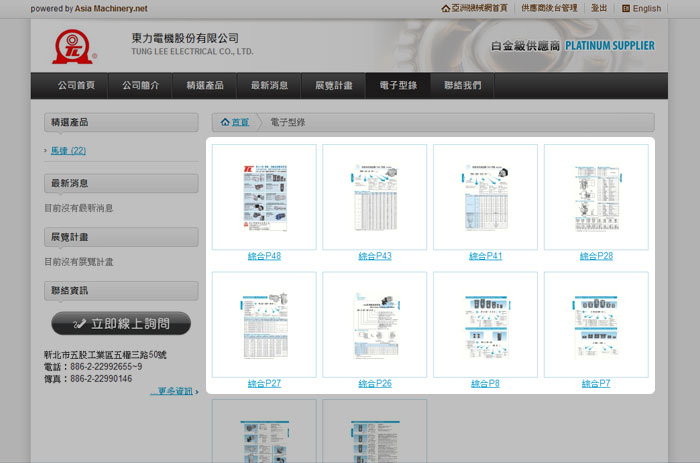
Task: Click the PLATINUM SUPPLIER badge
Action: (610, 46)
